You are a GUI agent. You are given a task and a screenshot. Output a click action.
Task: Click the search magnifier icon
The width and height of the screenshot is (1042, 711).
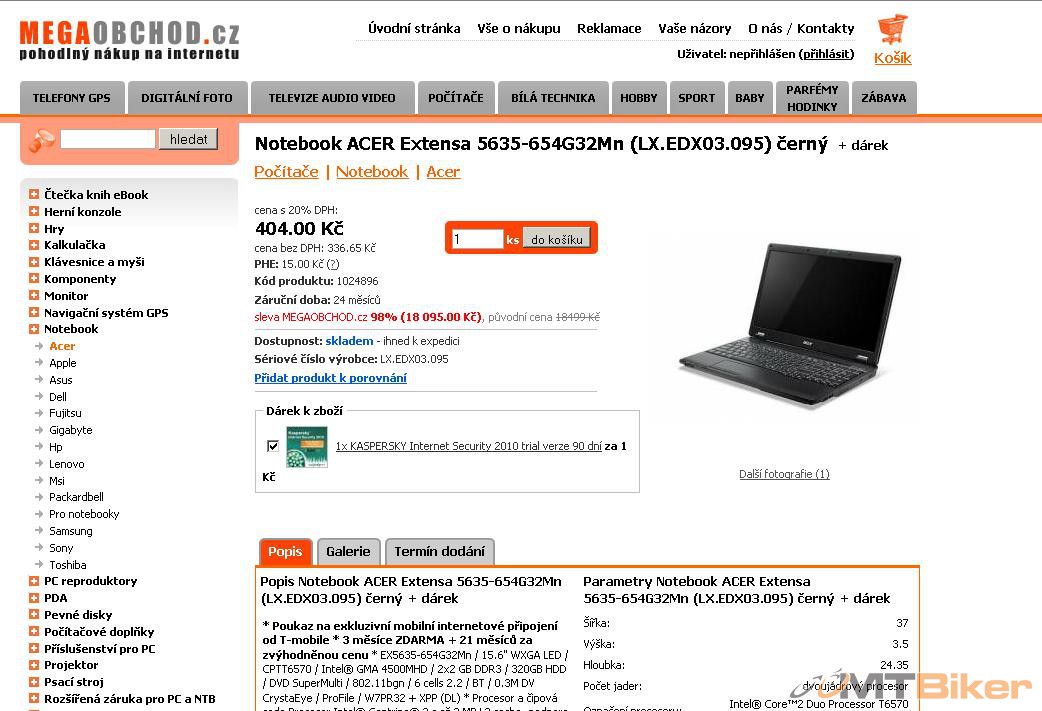coord(41,140)
